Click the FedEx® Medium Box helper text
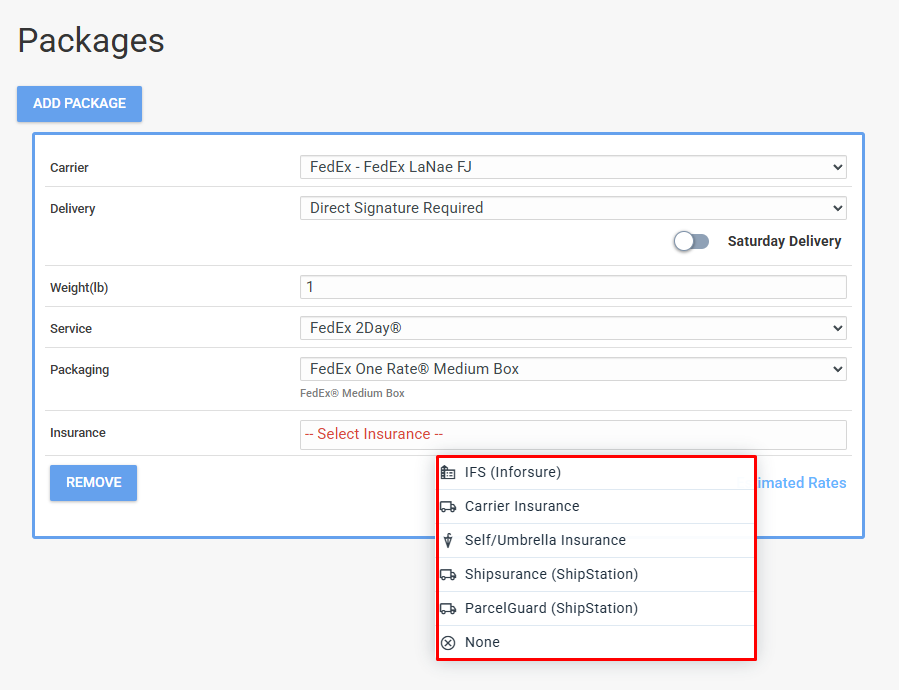This screenshot has width=899, height=690. click(352, 393)
